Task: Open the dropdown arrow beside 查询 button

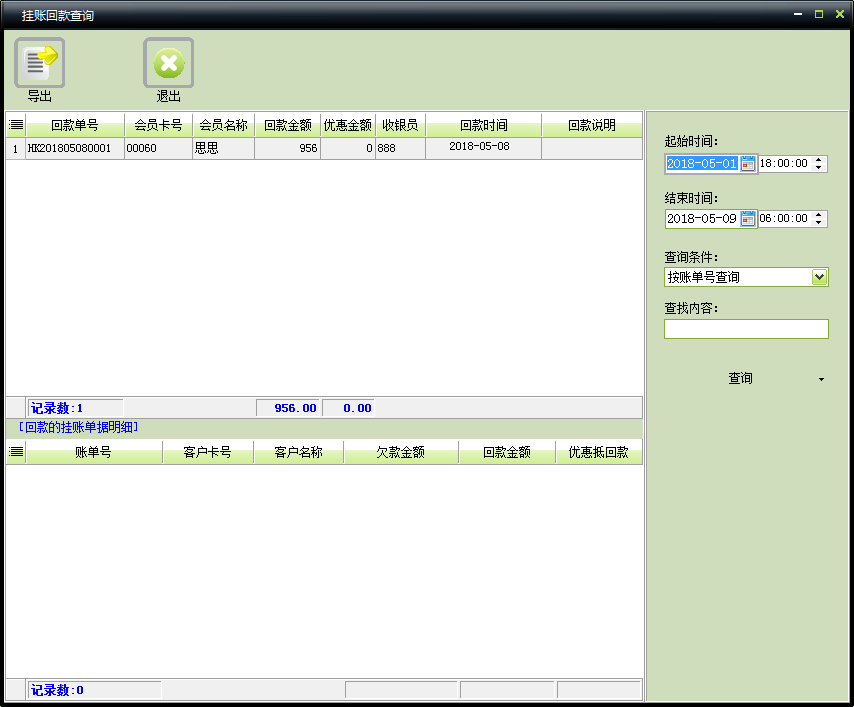Action: tap(821, 380)
